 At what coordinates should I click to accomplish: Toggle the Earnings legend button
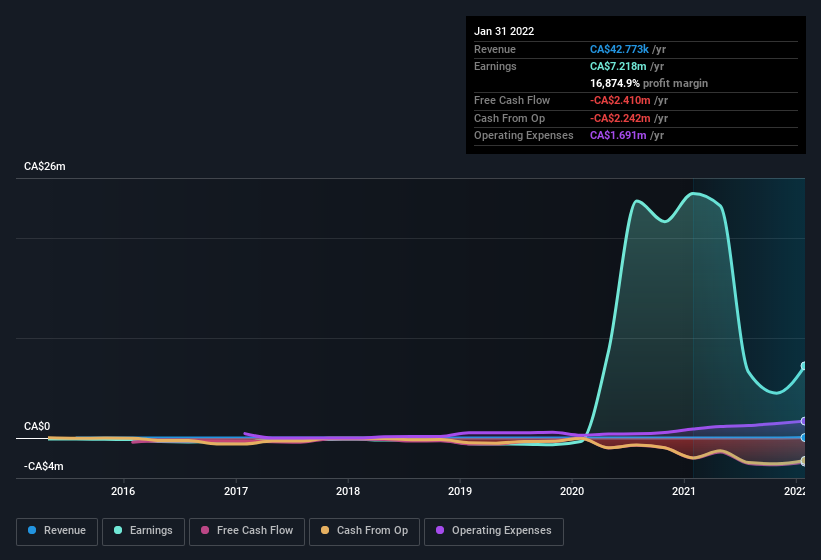pos(143,532)
